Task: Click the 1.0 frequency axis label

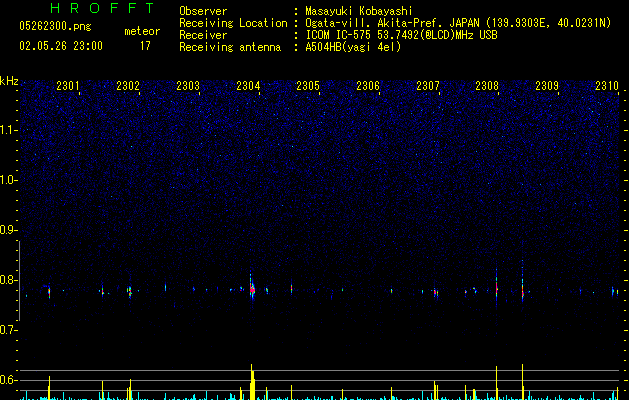Action: pos(9,180)
